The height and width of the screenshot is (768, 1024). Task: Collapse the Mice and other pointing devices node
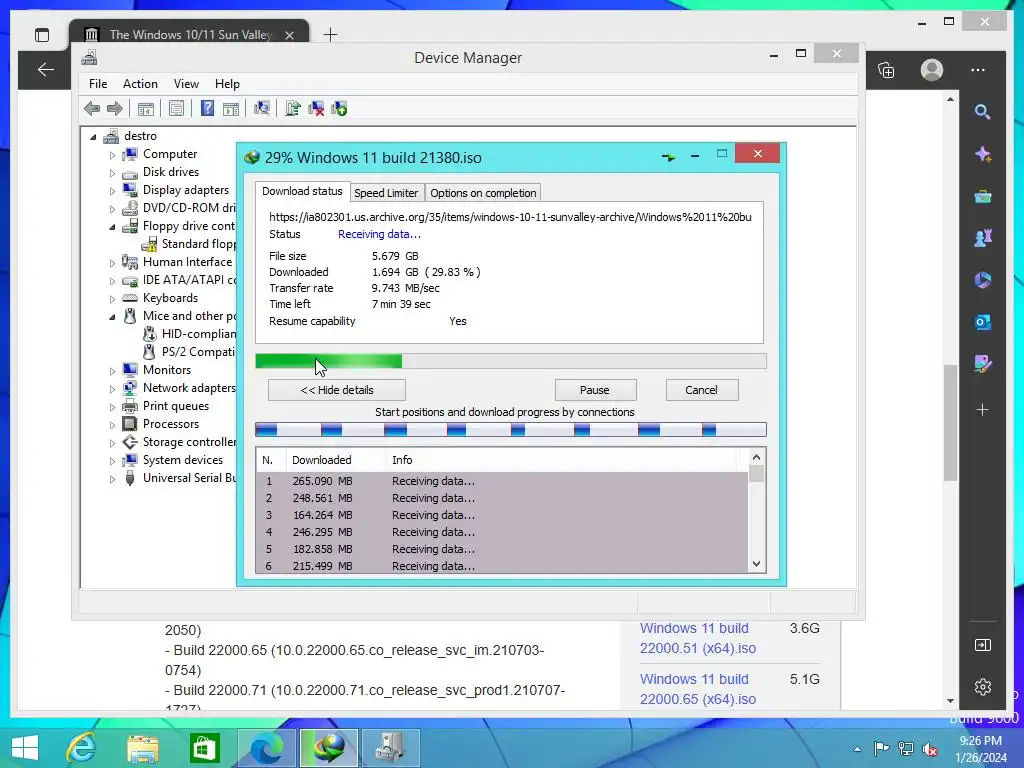tap(112, 317)
